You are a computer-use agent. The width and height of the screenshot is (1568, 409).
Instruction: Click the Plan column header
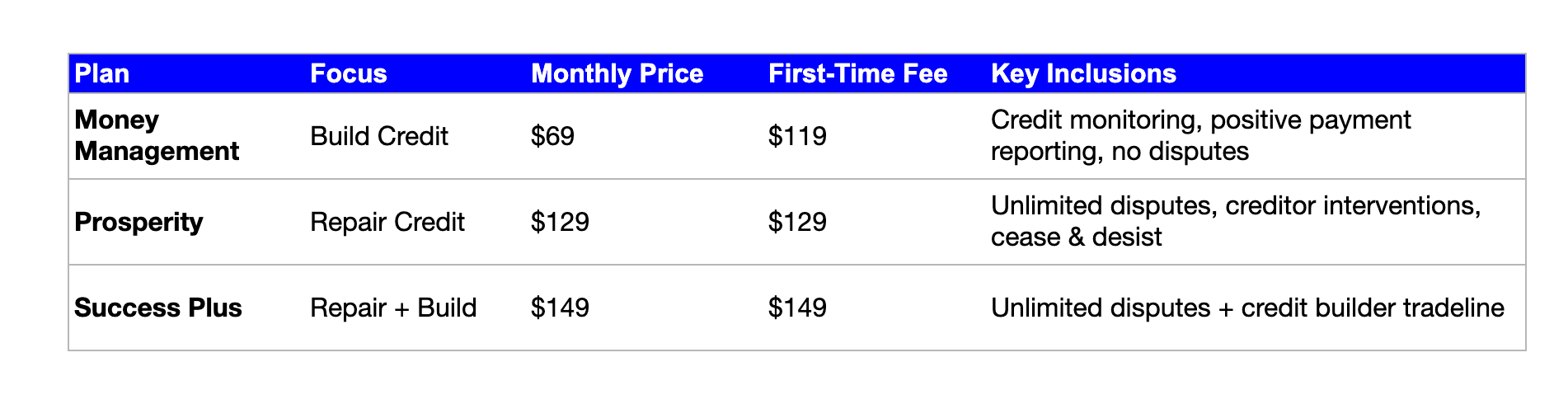[102, 74]
